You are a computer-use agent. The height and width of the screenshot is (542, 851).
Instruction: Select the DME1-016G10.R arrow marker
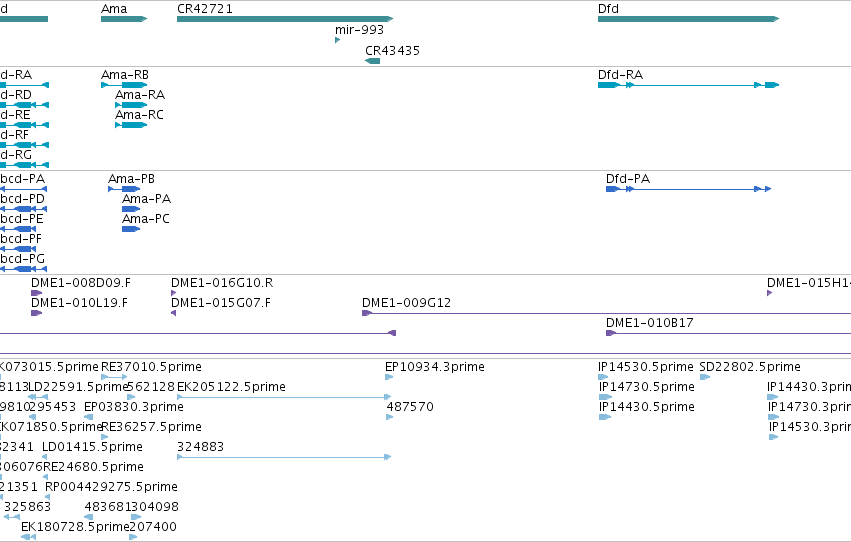click(174, 294)
